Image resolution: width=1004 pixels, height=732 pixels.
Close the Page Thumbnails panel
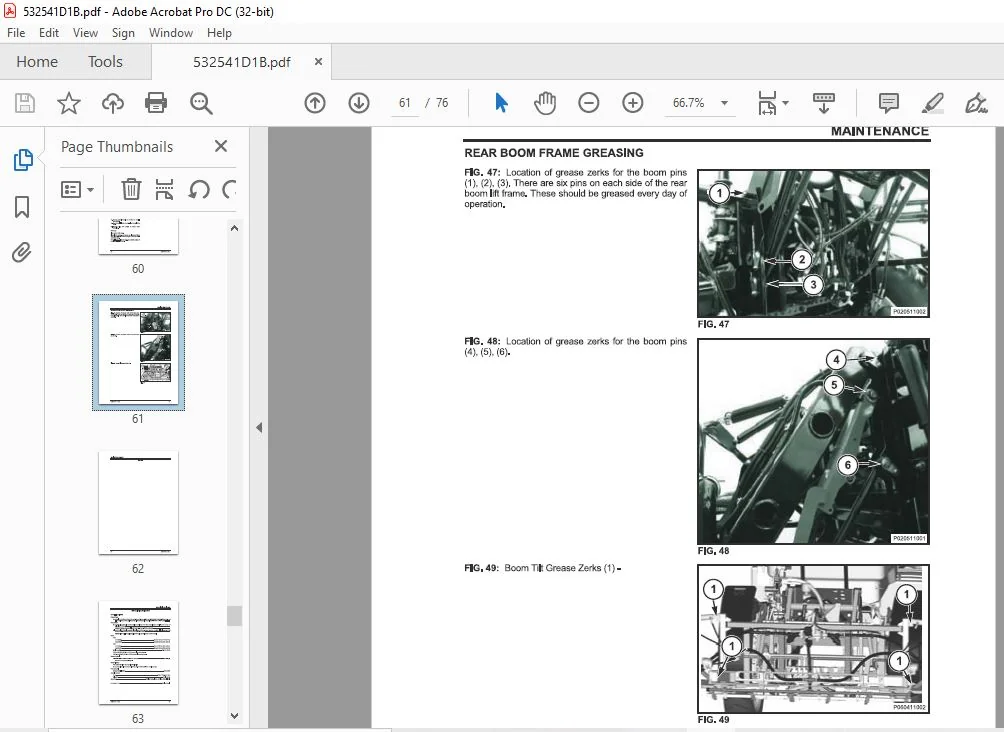click(221, 147)
